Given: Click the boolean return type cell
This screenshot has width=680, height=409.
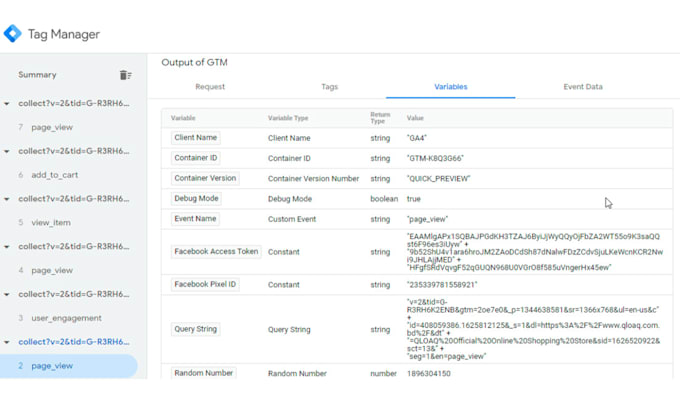Looking at the screenshot, I should pos(384,199).
